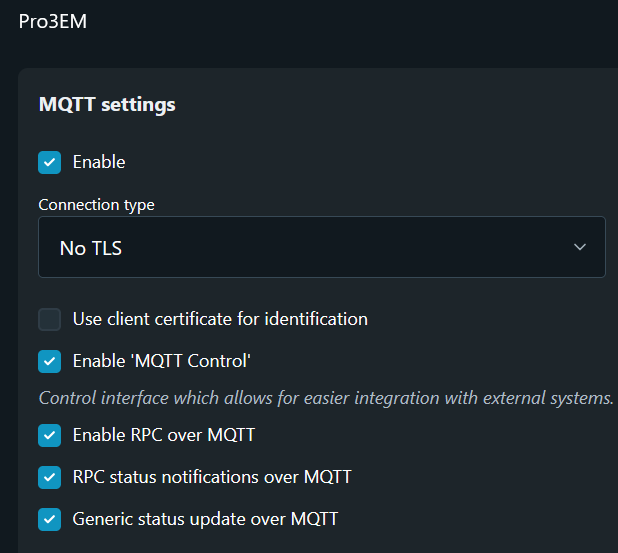Click the chevron arrow in the Connection type box
Image resolution: width=618 pixels, height=553 pixels.
click(580, 247)
